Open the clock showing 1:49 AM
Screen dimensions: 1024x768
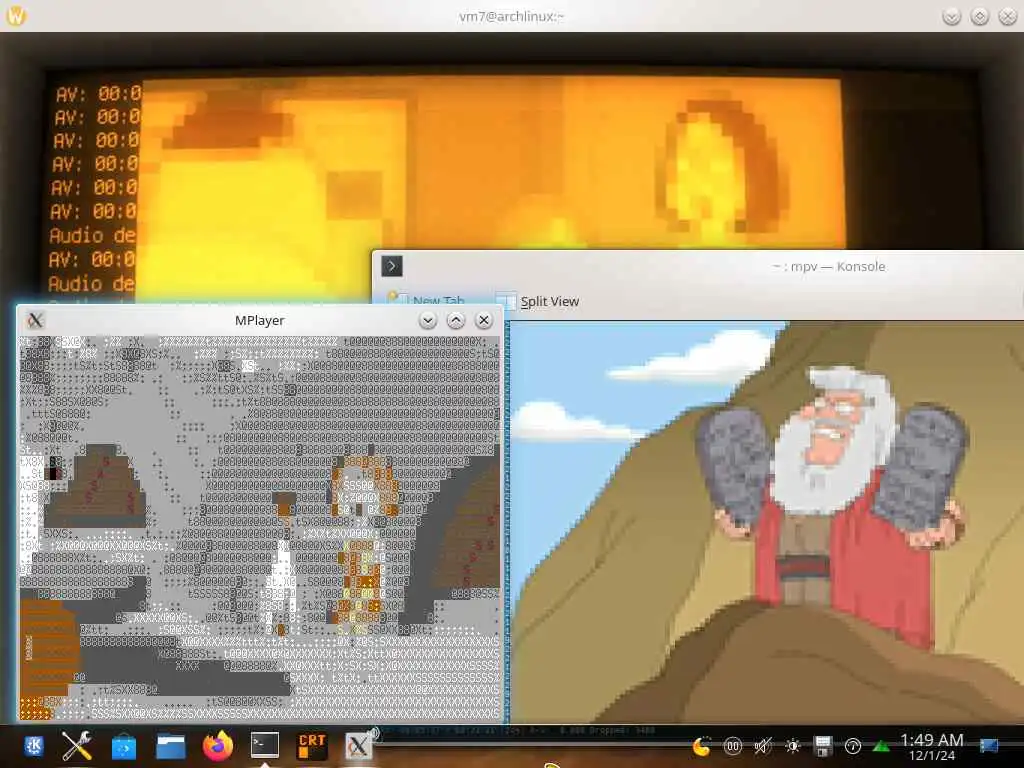932,746
